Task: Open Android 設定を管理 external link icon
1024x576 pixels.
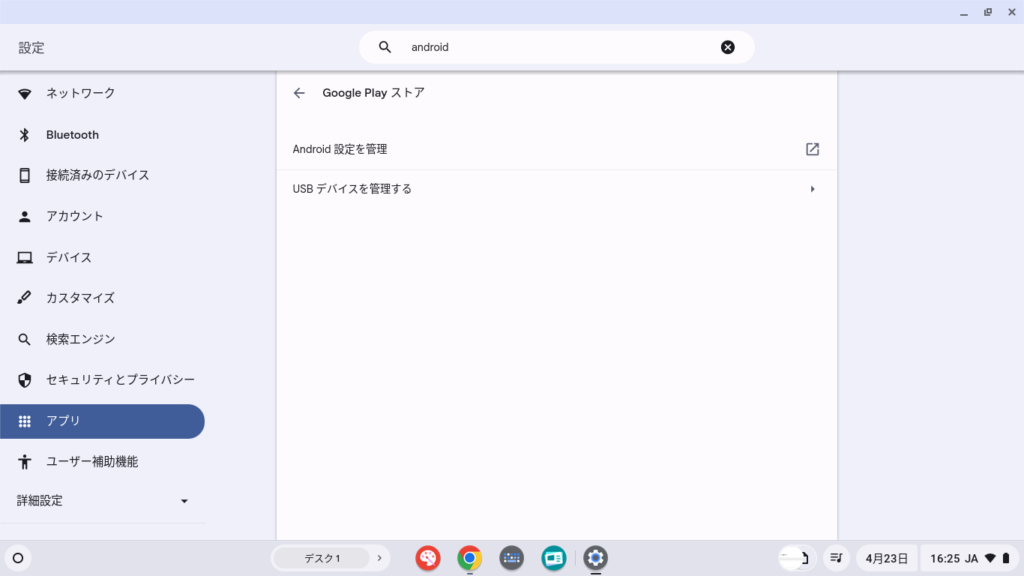Action: (812, 149)
